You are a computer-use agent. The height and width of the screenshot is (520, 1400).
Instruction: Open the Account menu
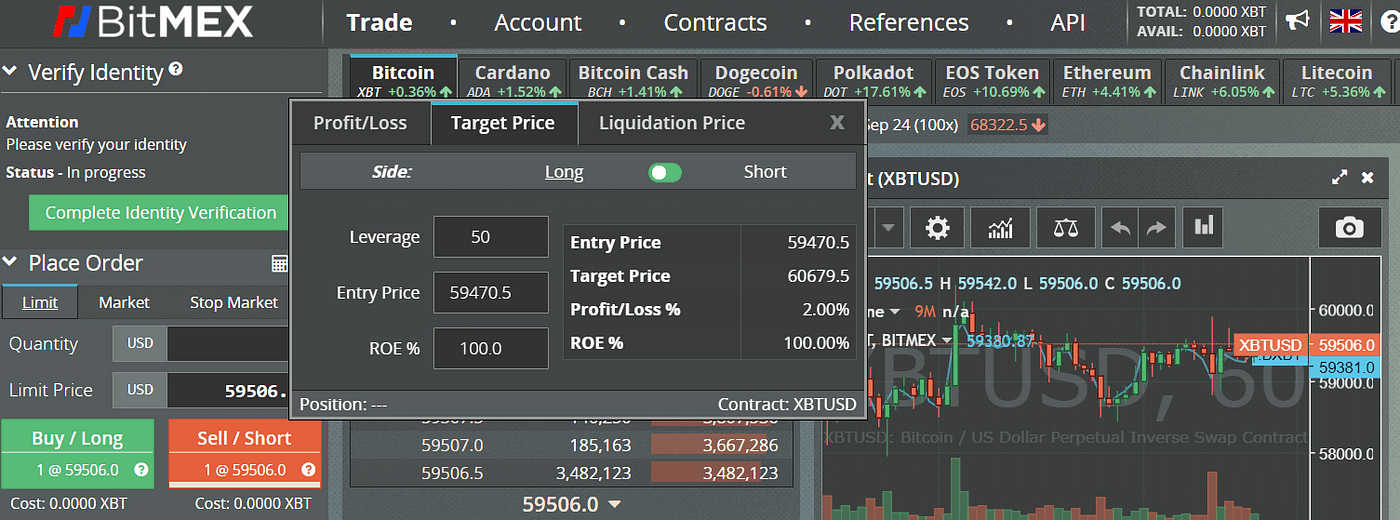[538, 22]
